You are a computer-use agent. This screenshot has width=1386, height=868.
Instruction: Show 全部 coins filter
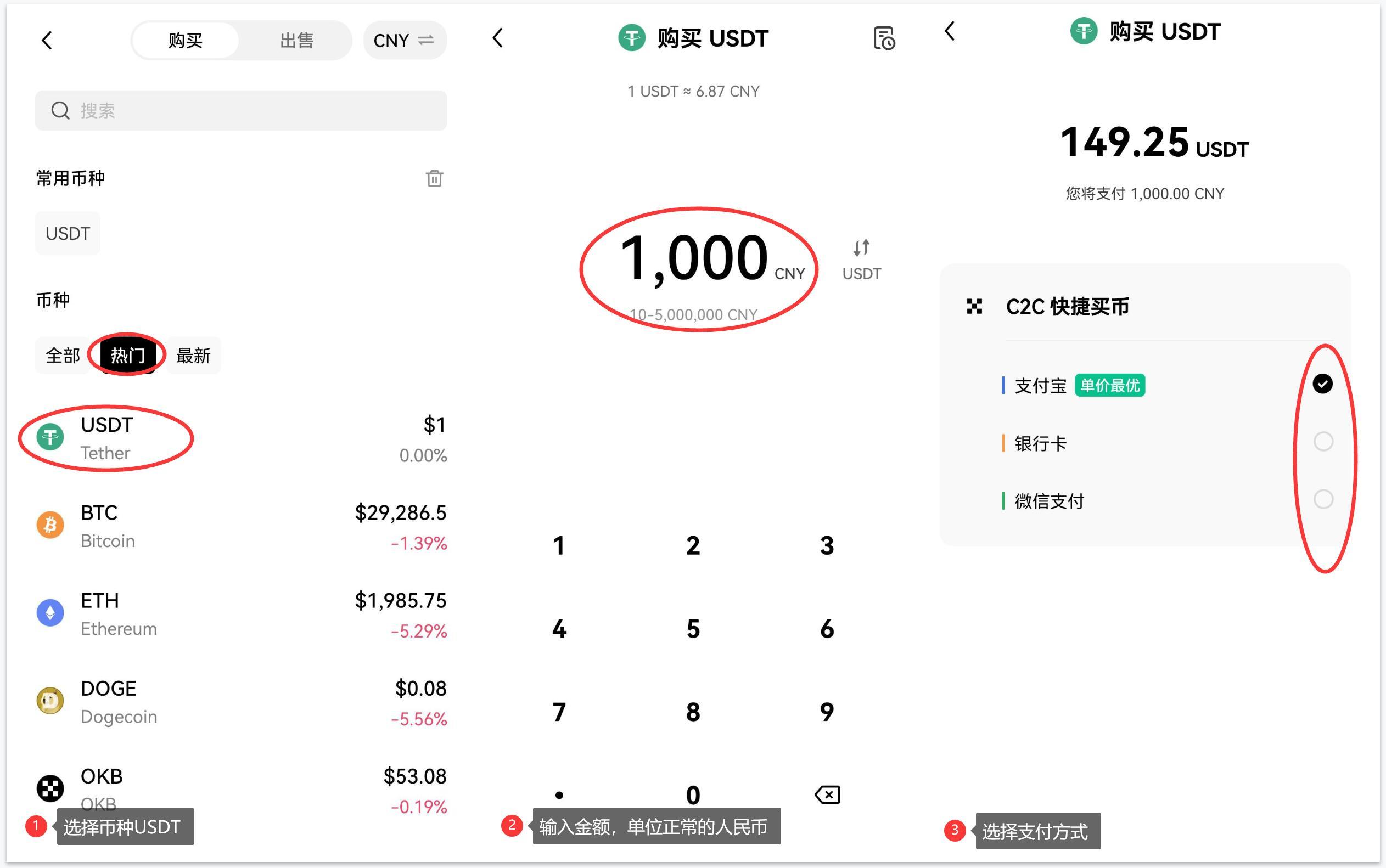pyautogui.click(x=63, y=356)
